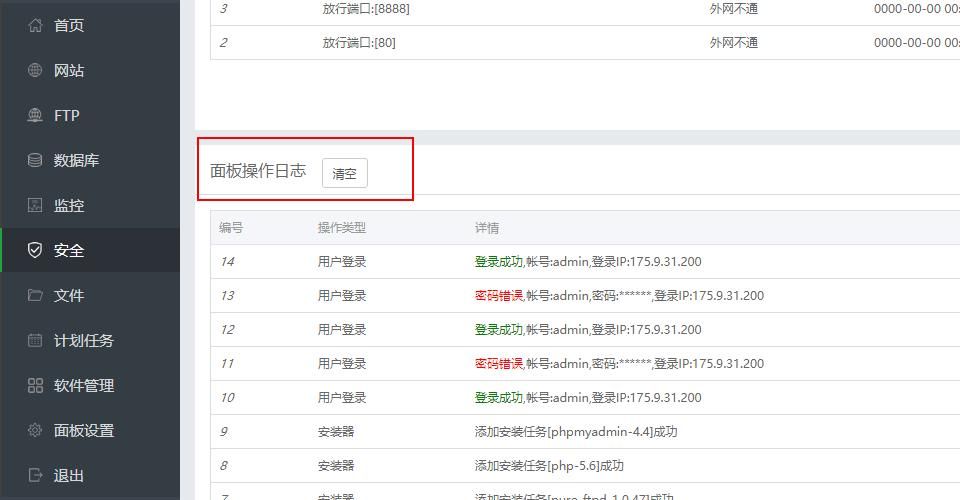Click the shield icon beside 安全
This screenshot has width=960, height=500.
pos(35,250)
